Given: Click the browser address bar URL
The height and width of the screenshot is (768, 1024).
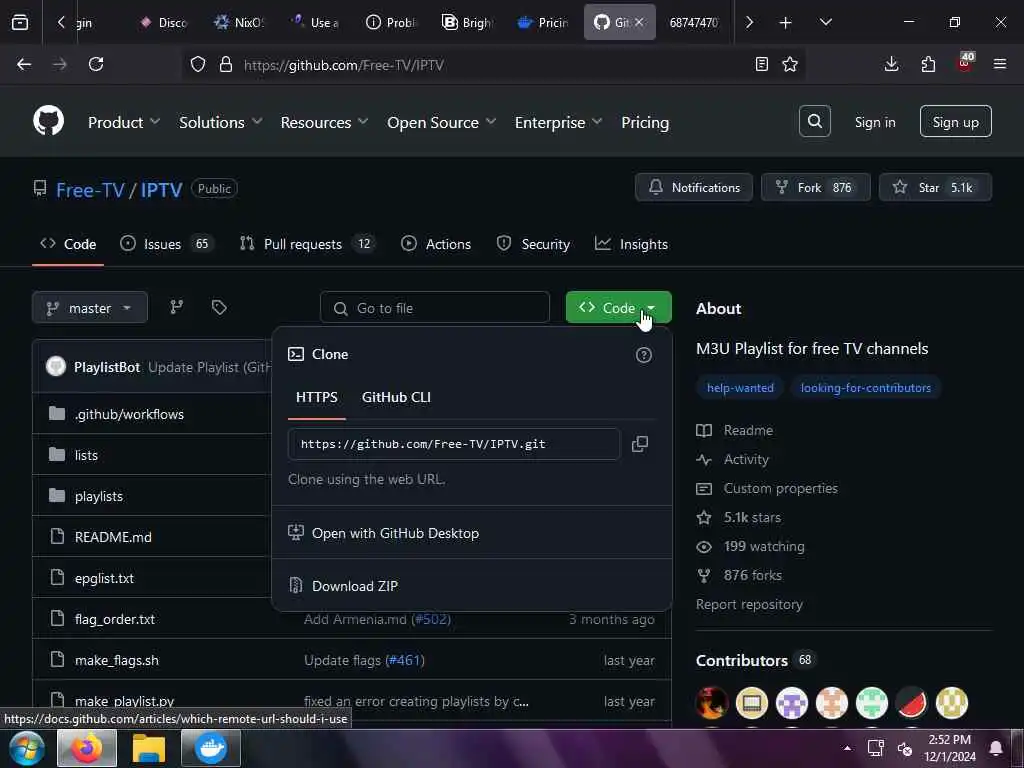Looking at the screenshot, I should 344,65.
